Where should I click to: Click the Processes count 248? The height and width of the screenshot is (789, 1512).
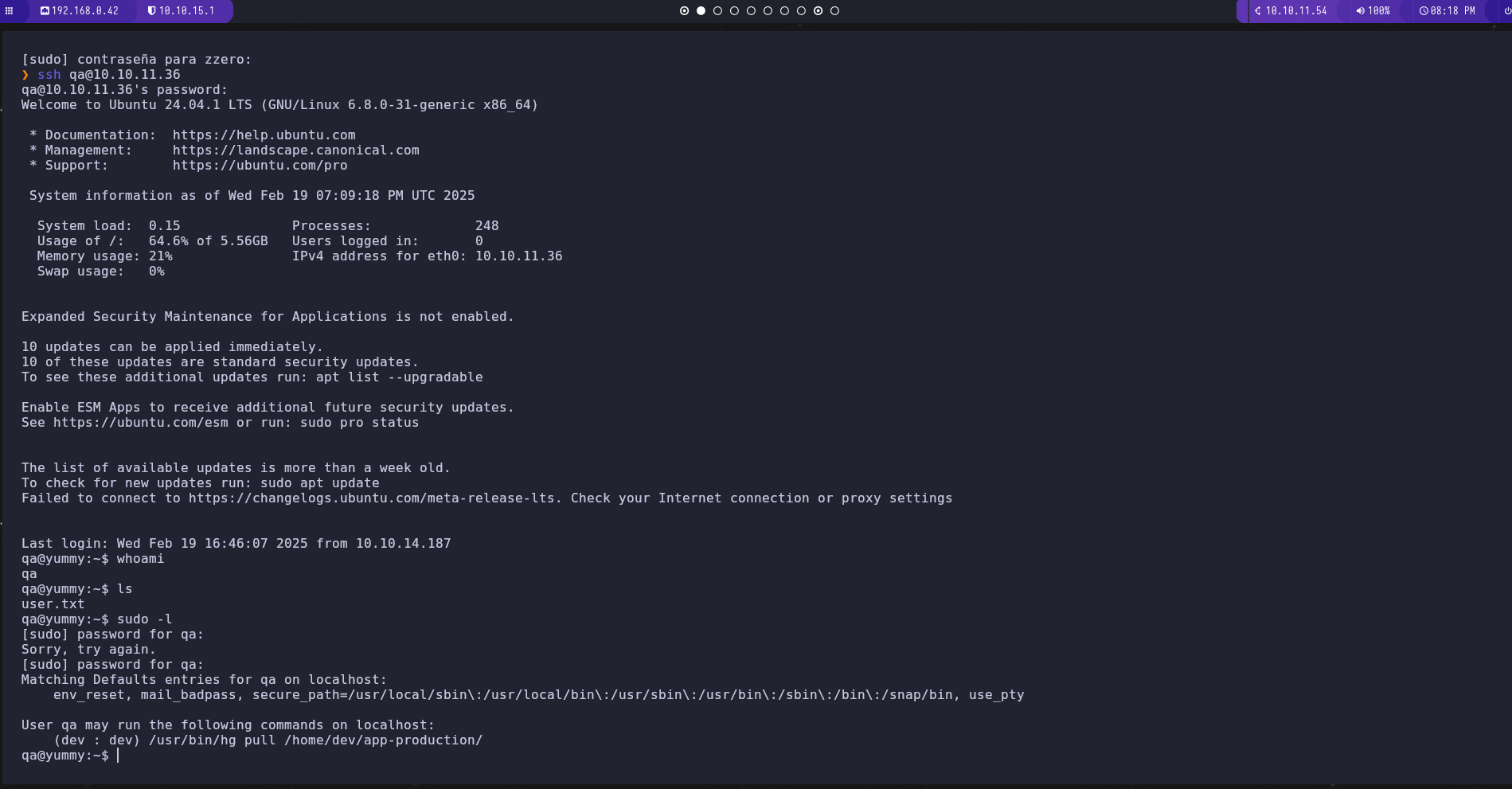(487, 226)
